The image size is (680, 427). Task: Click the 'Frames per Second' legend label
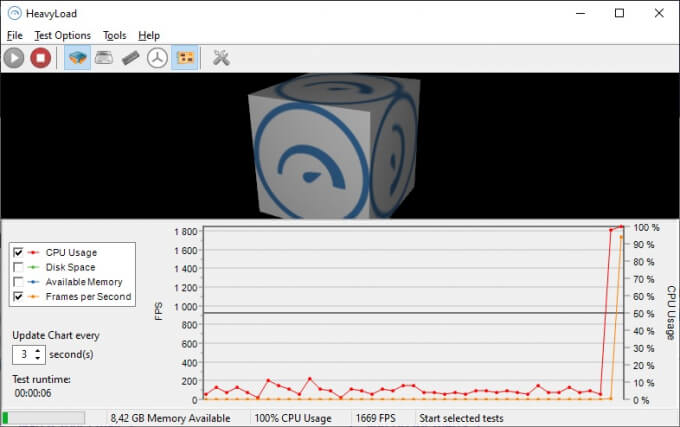(88, 297)
